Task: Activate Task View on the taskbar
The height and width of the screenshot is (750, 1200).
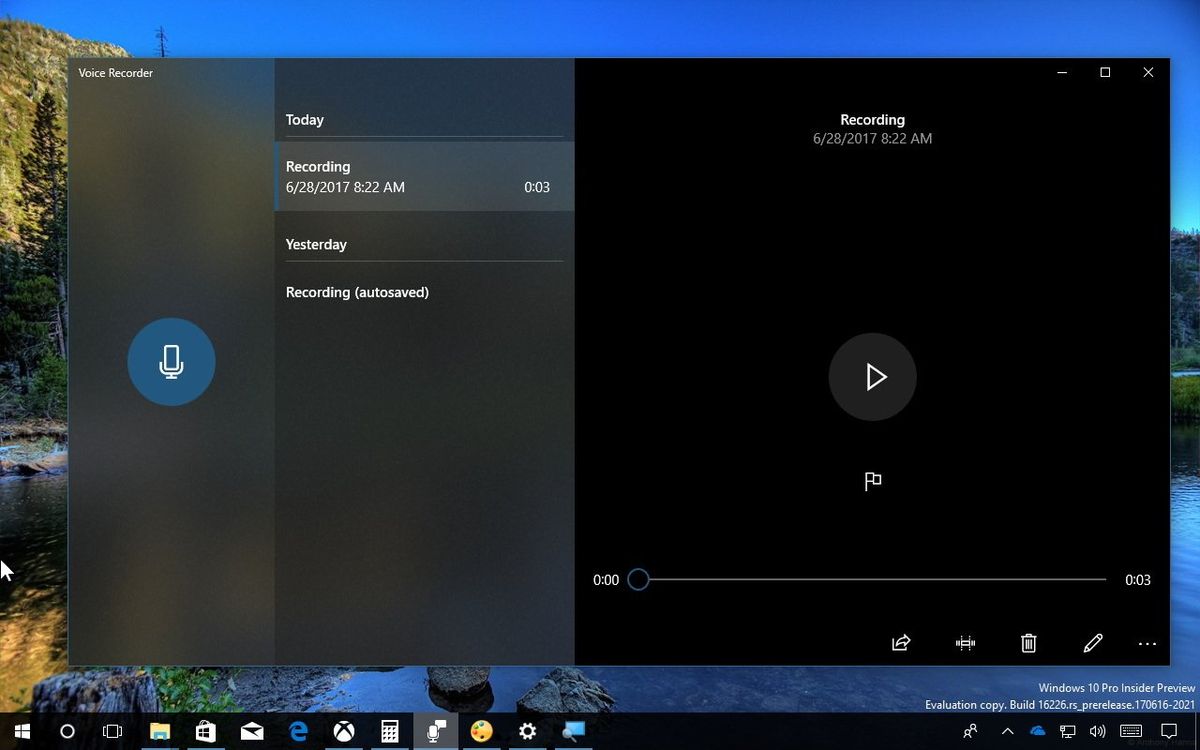Action: 112,731
